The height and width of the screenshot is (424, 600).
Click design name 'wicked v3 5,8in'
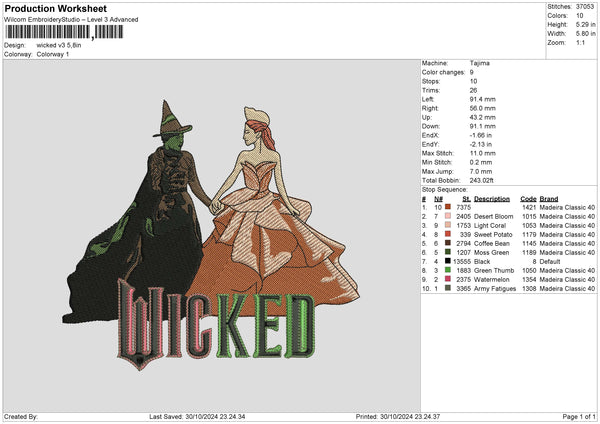coord(59,45)
